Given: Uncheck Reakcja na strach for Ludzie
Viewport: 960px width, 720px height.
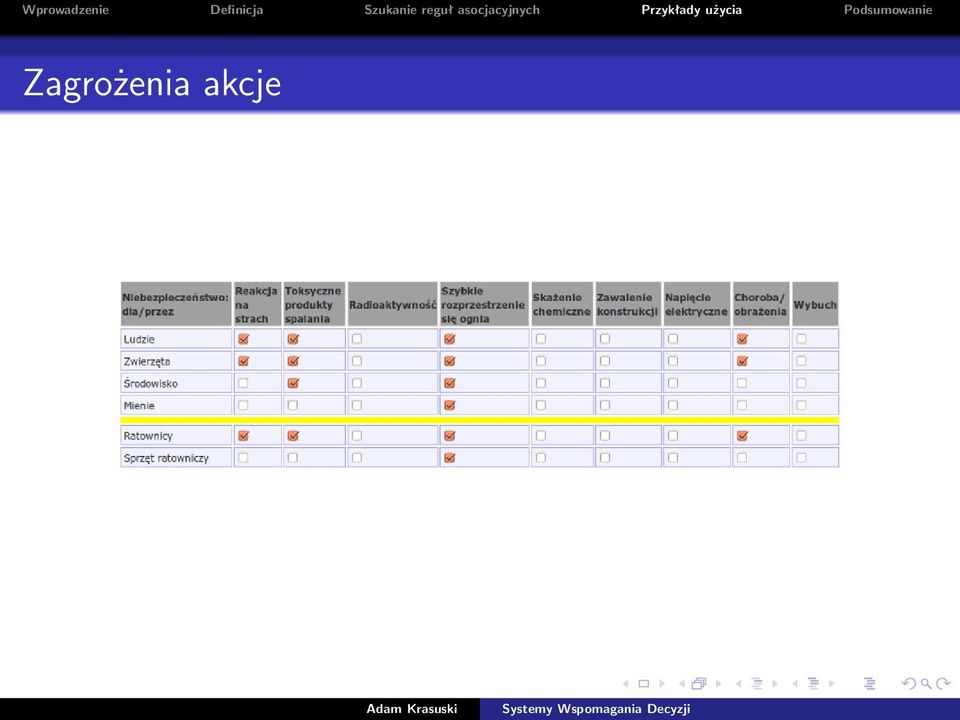Looking at the screenshot, I should click(x=244, y=339).
